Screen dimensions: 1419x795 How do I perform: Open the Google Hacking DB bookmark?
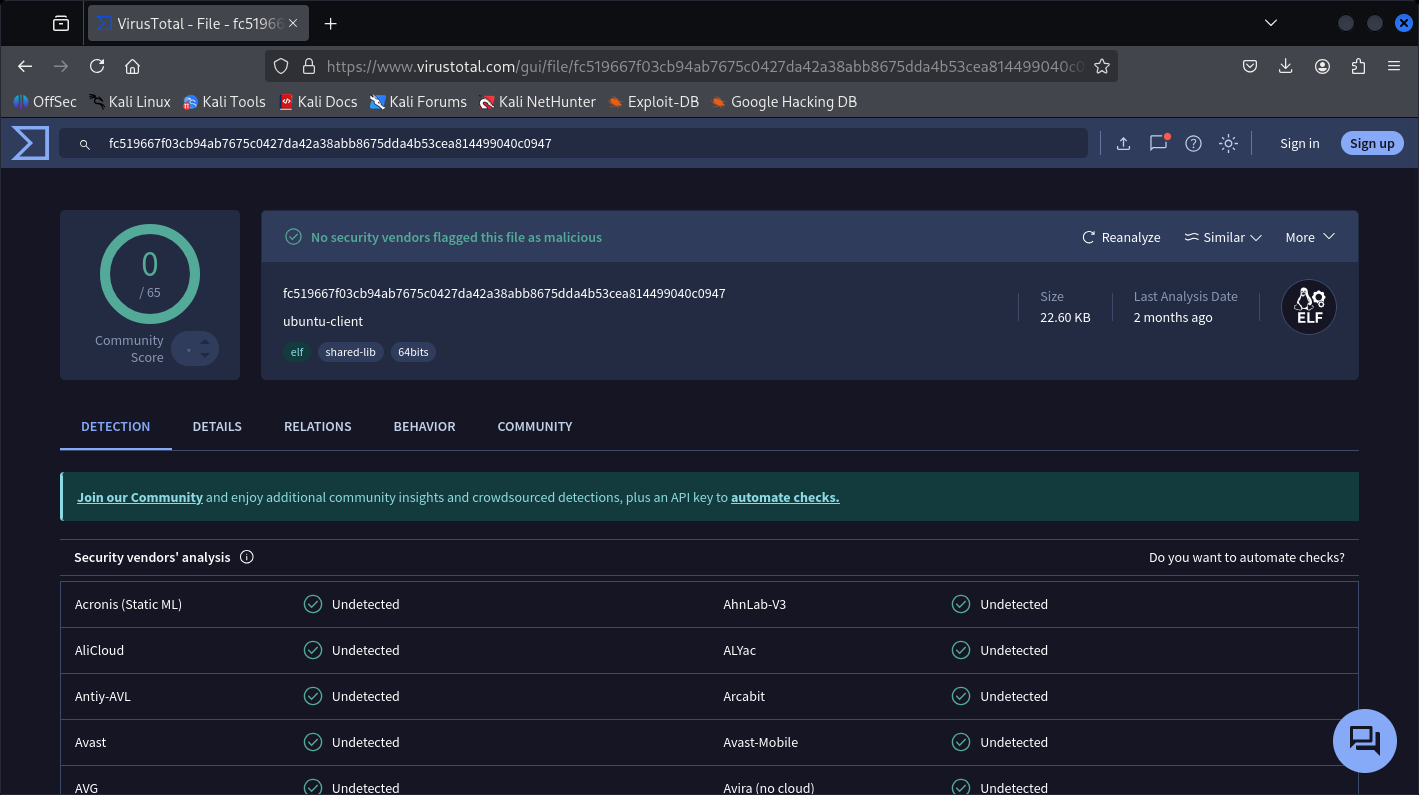coord(784,101)
